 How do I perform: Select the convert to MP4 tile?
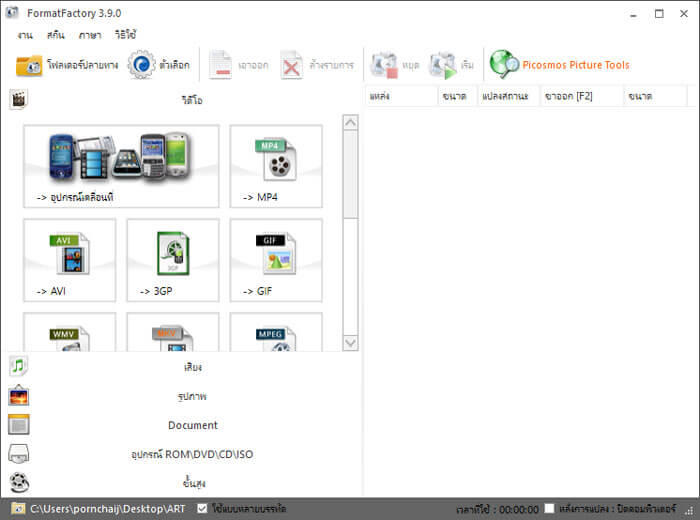(276, 166)
